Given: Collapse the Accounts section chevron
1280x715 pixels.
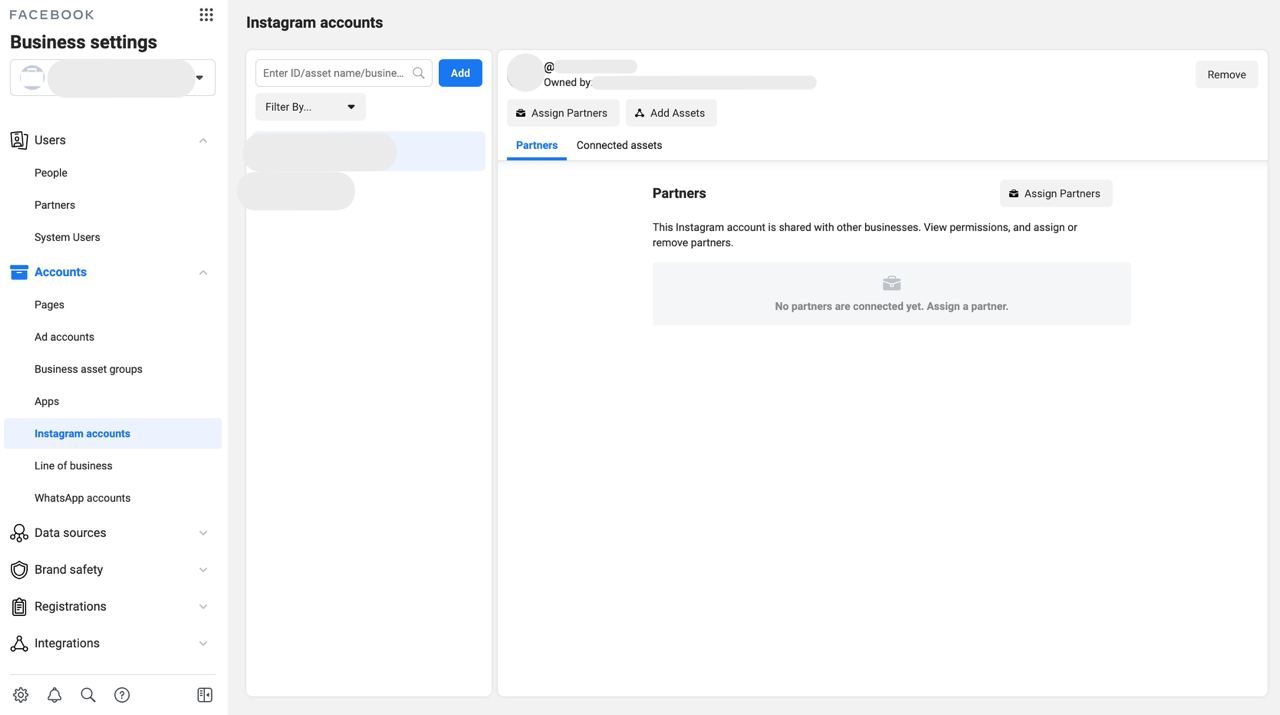Looking at the screenshot, I should pyautogui.click(x=203, y=273).
